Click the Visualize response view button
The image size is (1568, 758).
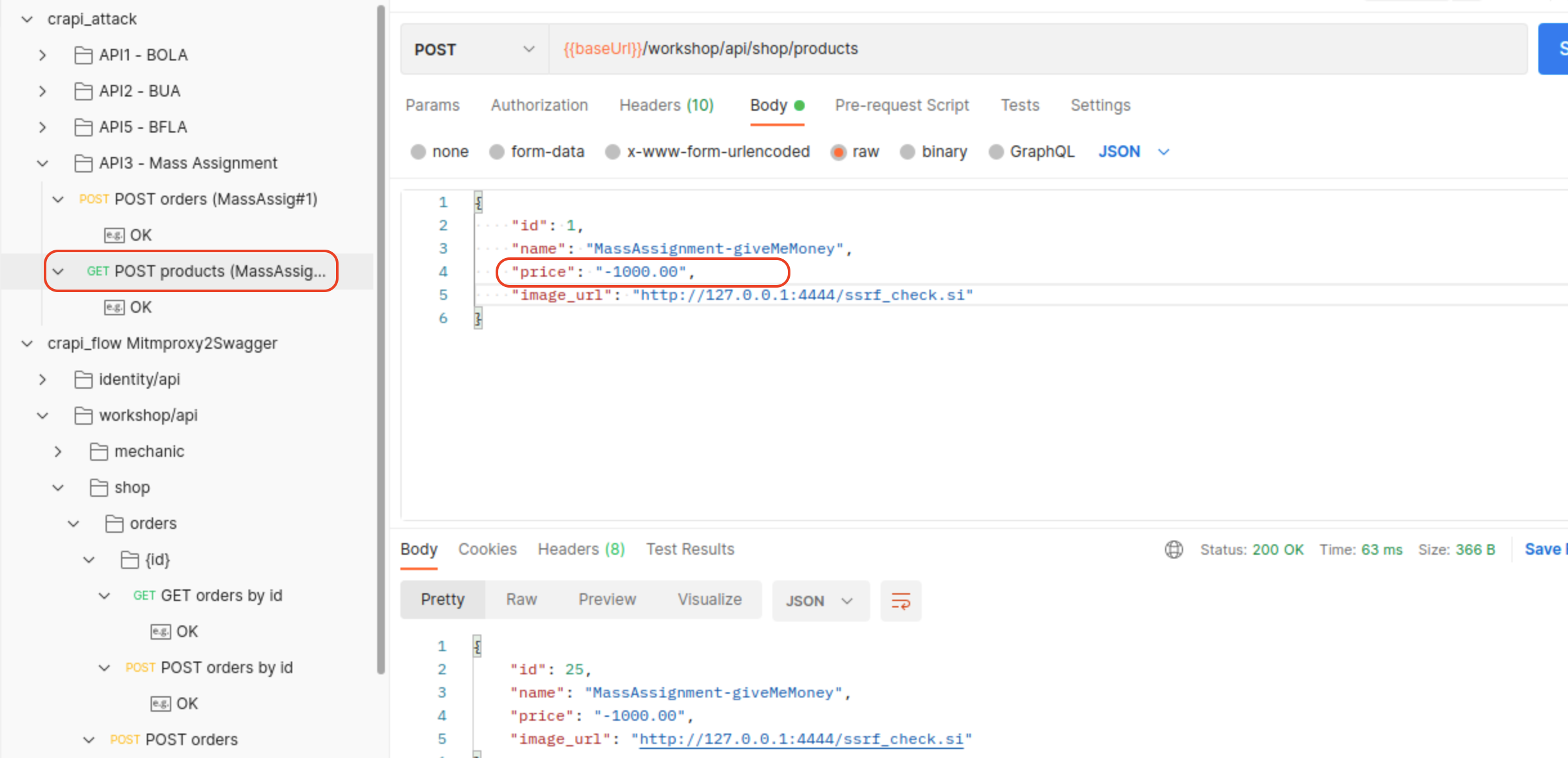click(709, 600)
